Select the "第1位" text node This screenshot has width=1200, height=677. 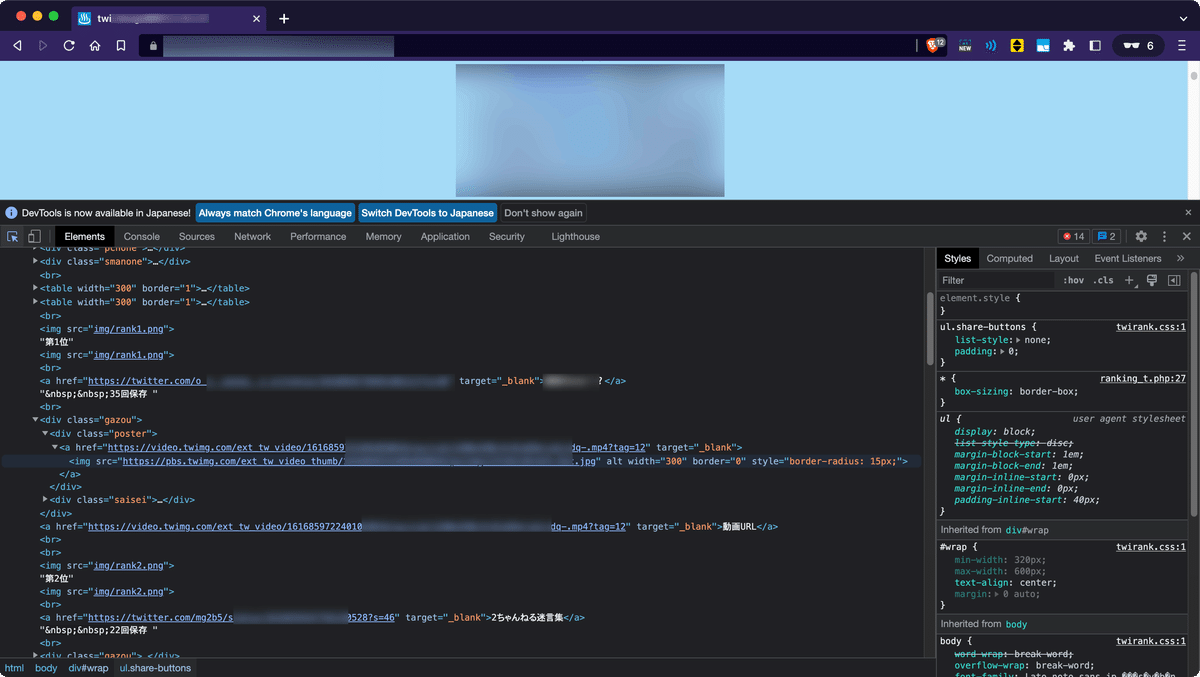pos(57,341)
